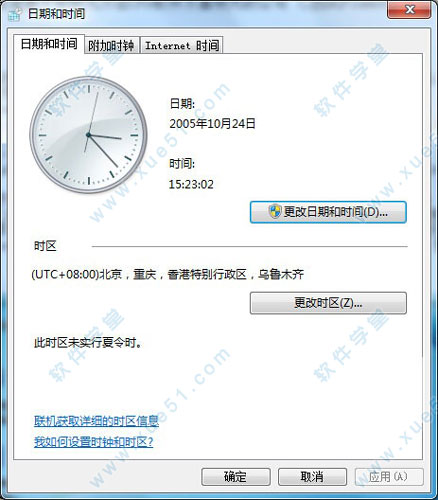Click the date and time title bar icon
The width and height of the screenshot is (438, 500).
(x=15, y=15)
